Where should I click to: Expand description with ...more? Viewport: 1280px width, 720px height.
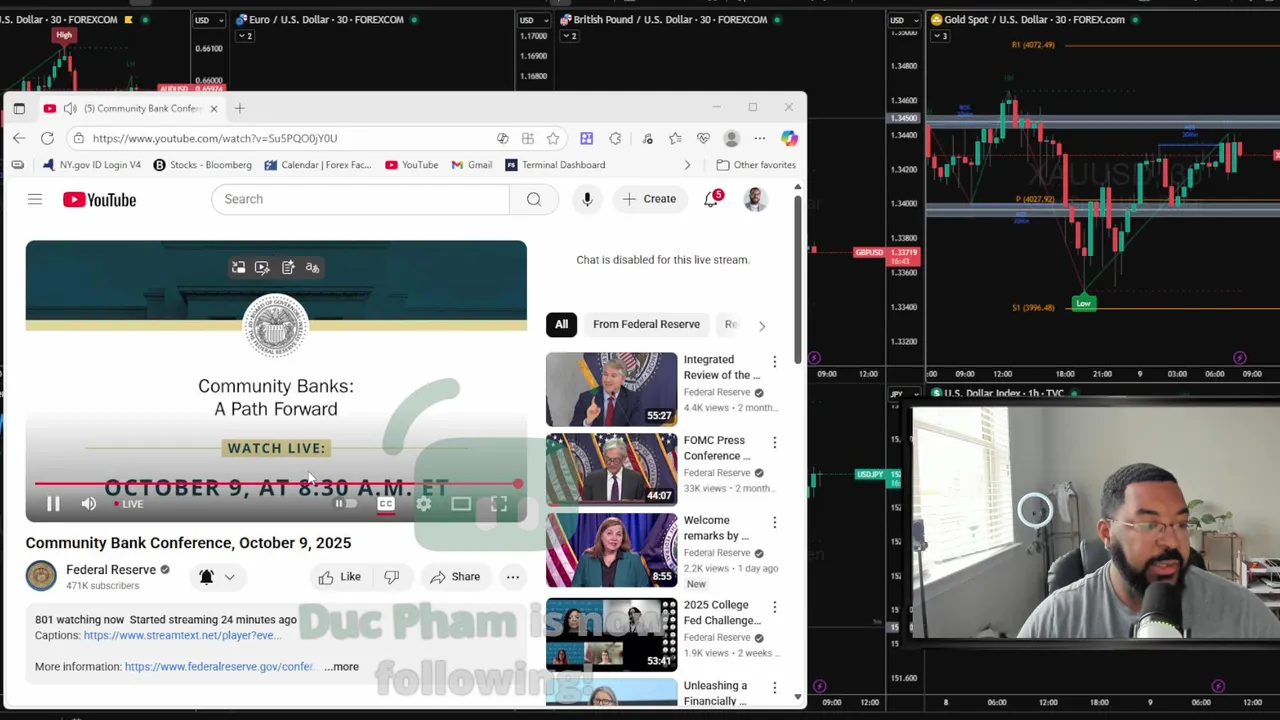coord(341,667)
